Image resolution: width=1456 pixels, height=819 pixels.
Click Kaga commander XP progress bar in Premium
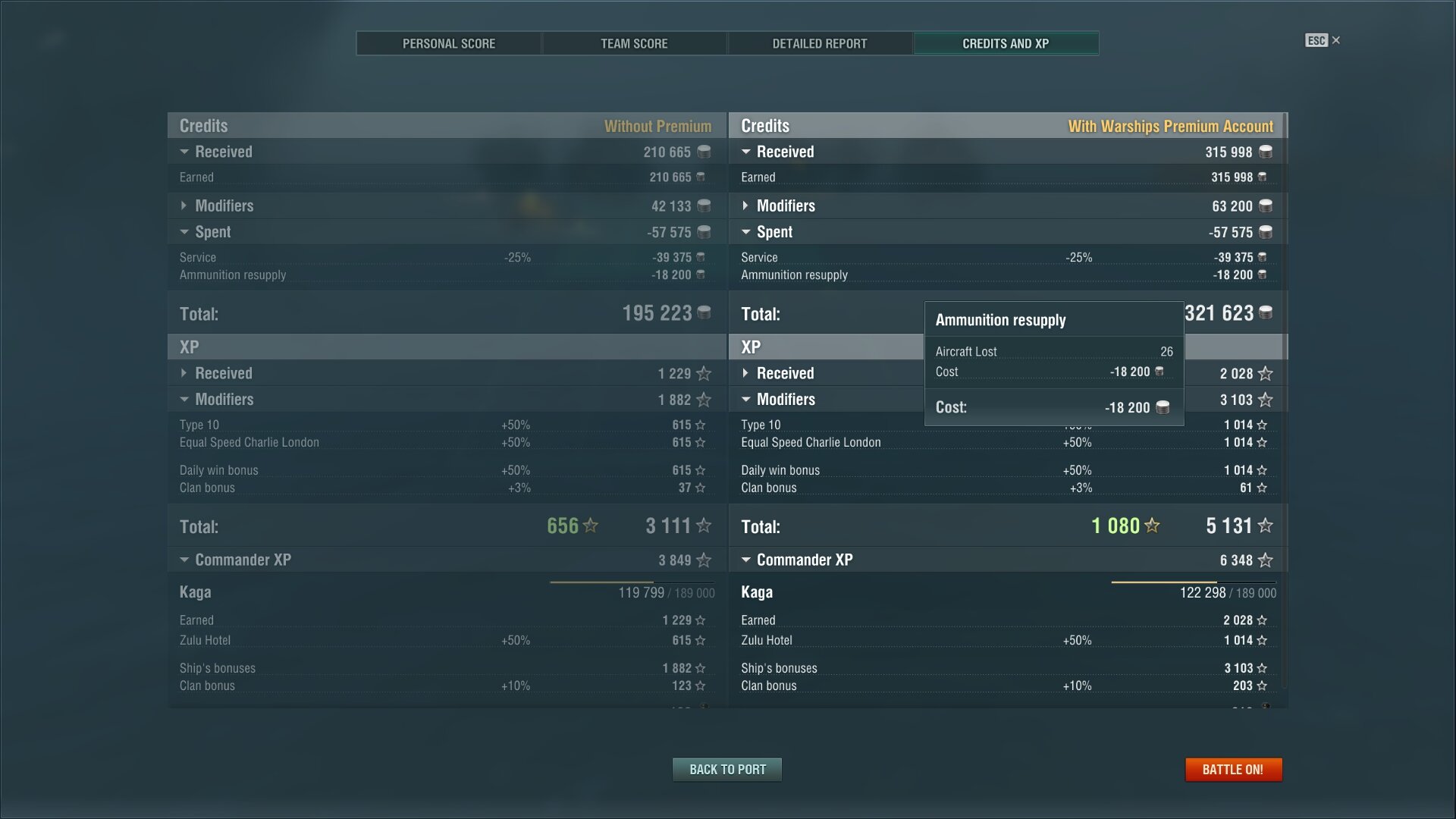[x=1193, y=582]
